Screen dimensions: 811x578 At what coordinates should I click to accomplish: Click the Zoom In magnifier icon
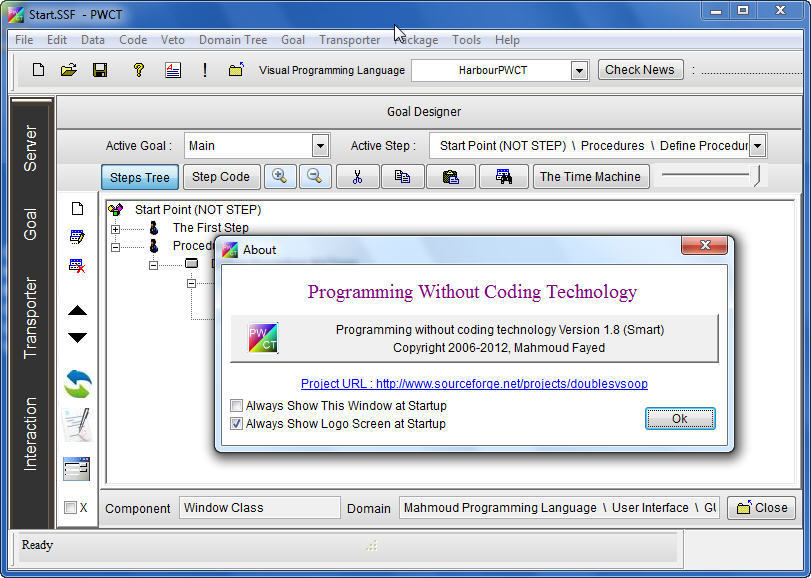pyautogui.click(x=279, y=177)
